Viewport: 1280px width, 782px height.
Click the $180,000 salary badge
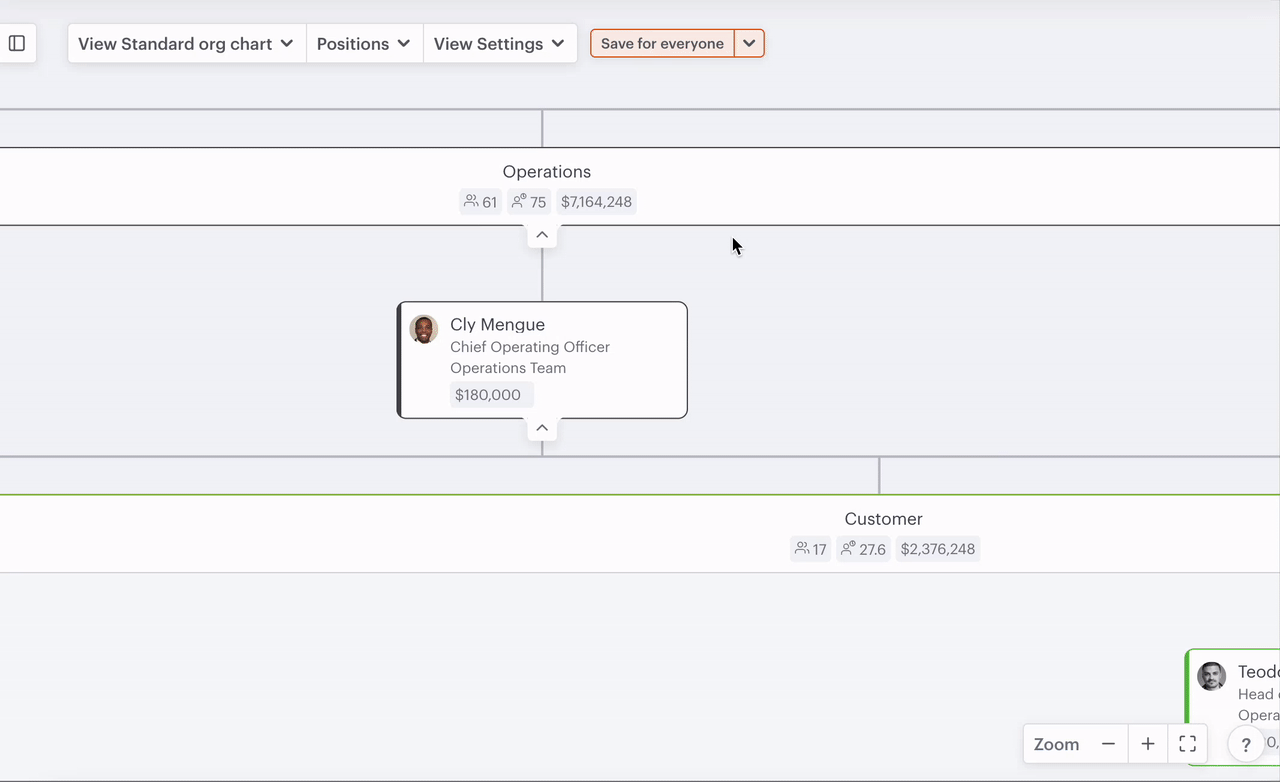[x=488, y=395]
